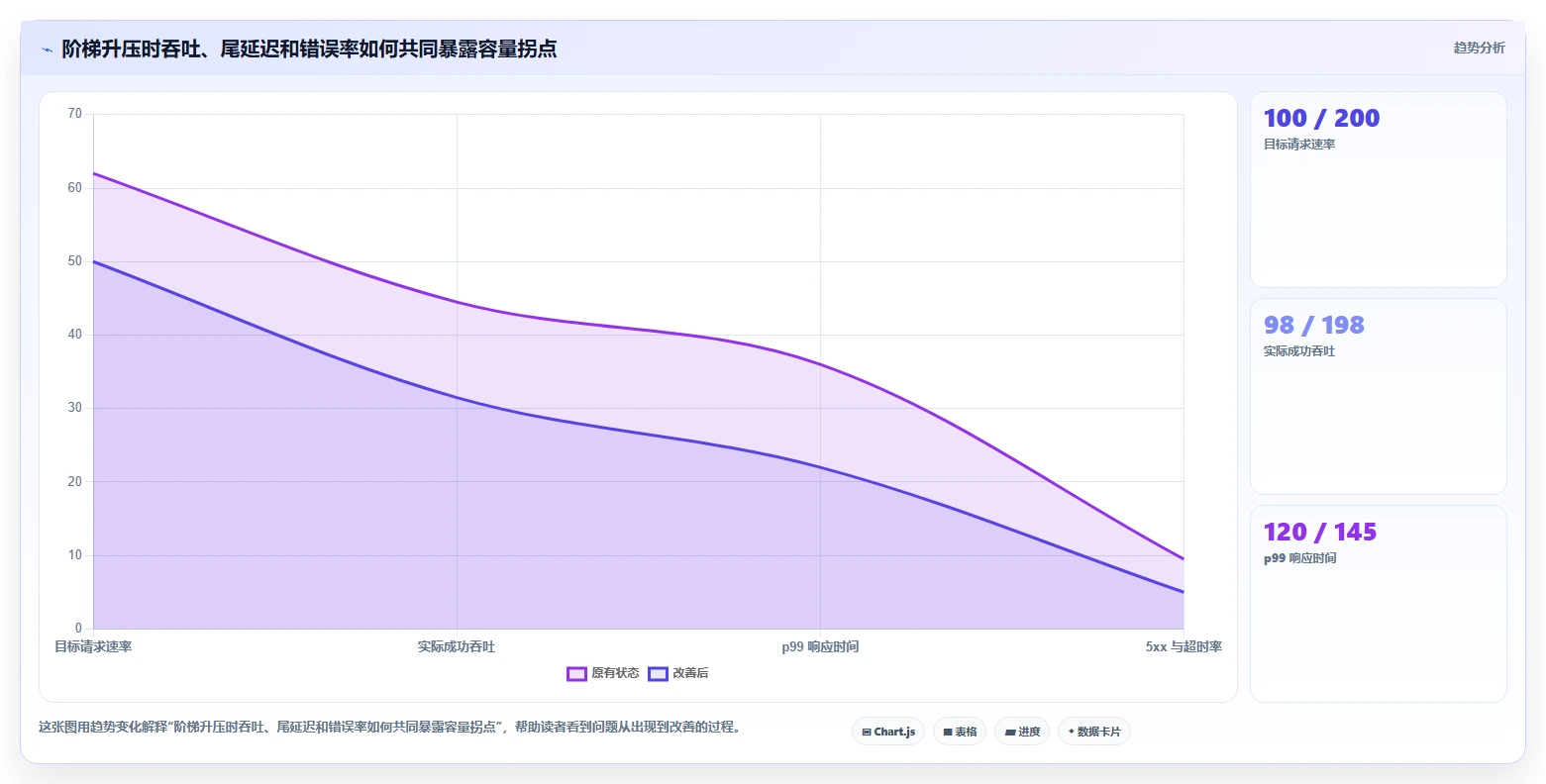Click the Chart.js tag icon
Viewport: 1546px width, 784px height.
pyautogui.click(x=867, y=732)
